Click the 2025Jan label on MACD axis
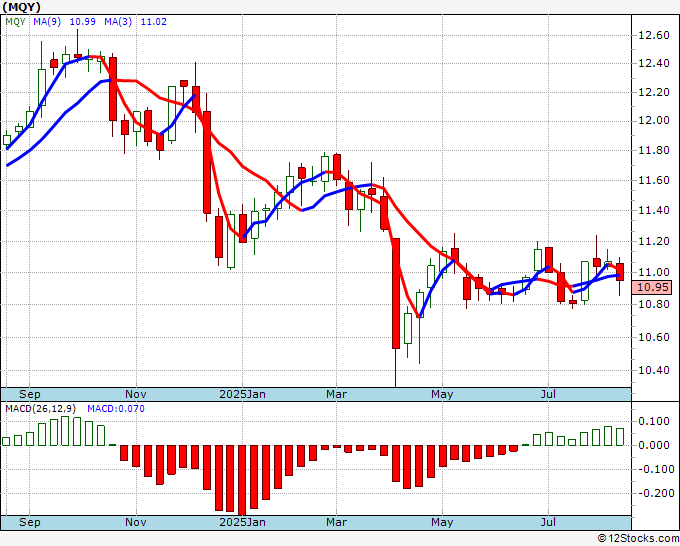 pos(242,522)
